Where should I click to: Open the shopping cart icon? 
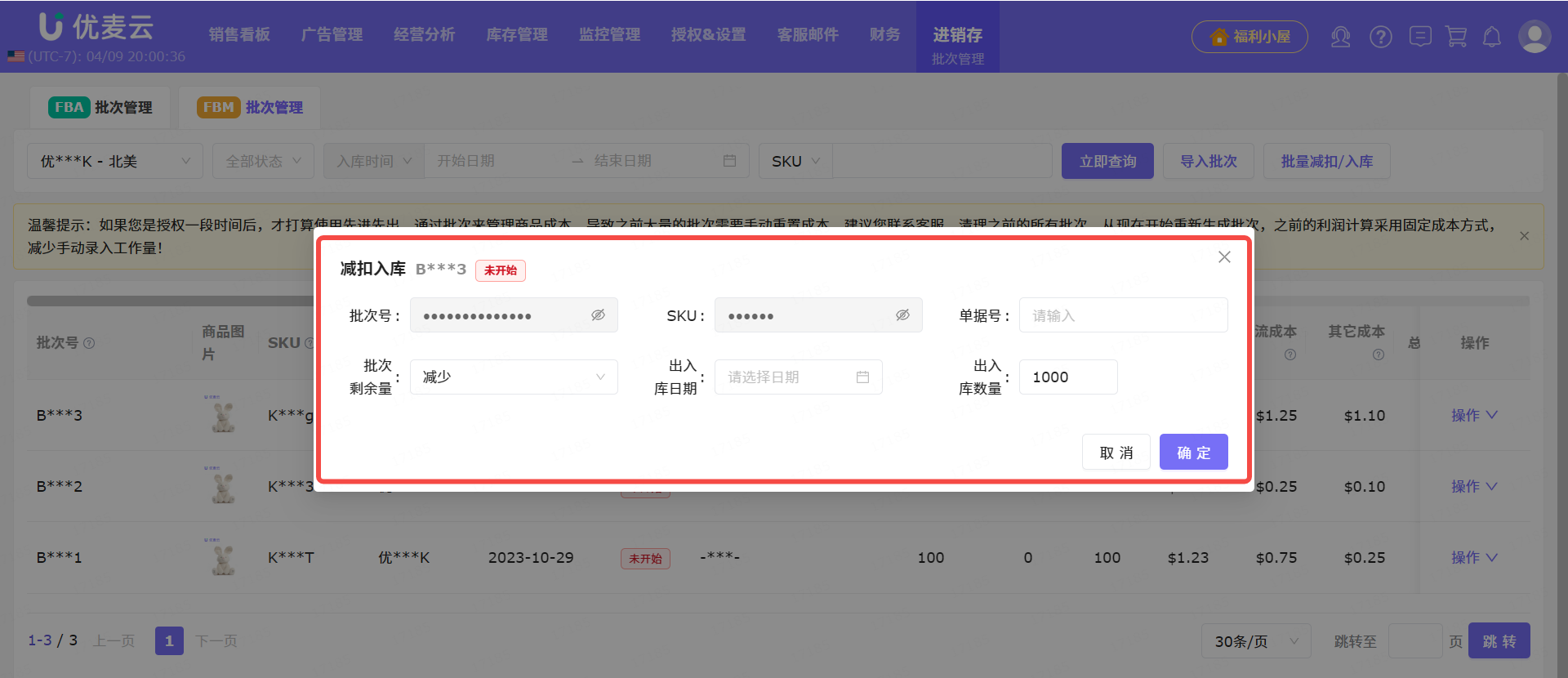coord(1456,37)
